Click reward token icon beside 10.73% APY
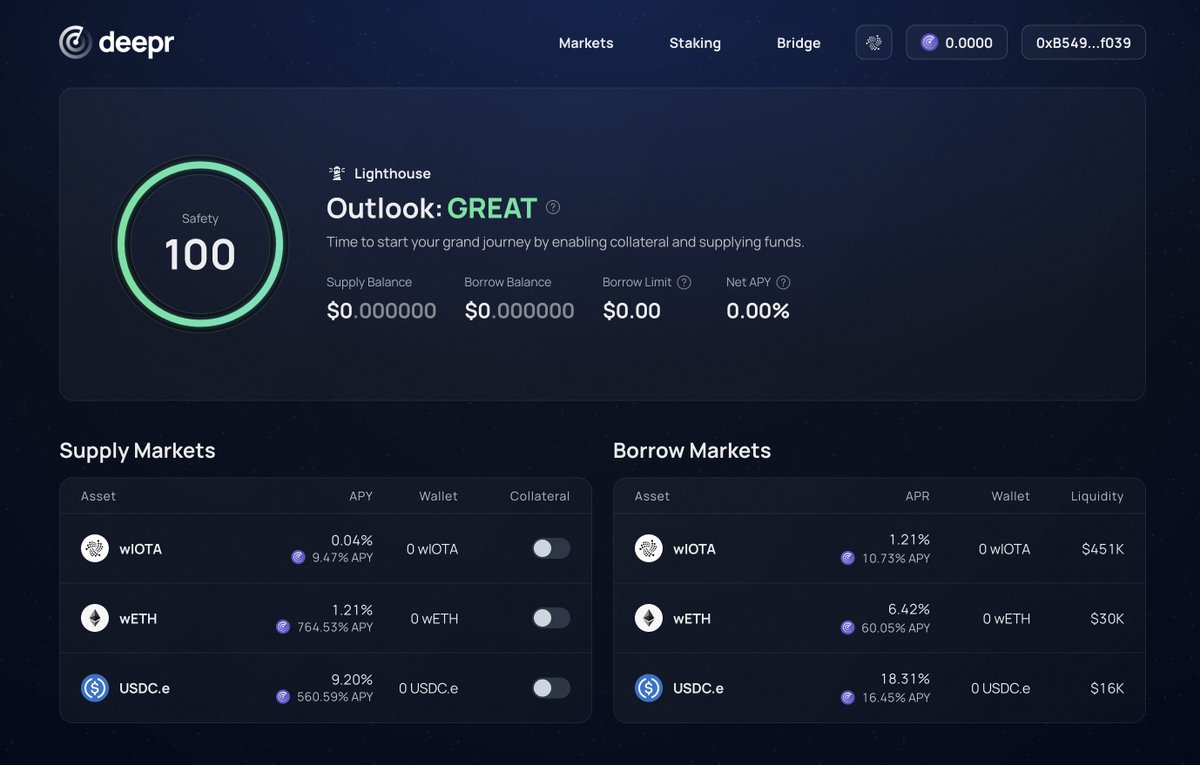 [848, 558]
